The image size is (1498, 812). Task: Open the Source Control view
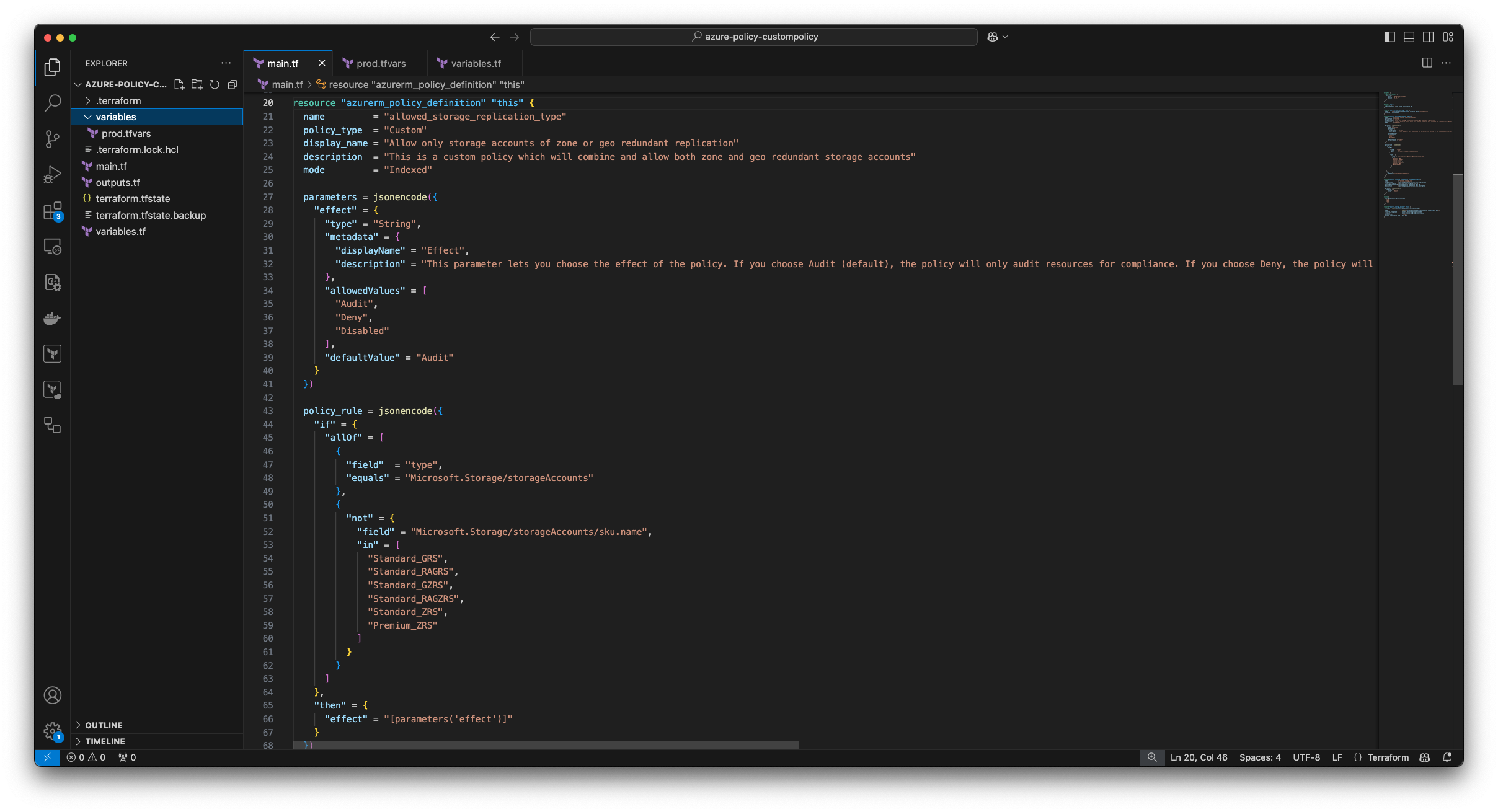point(52,139)
